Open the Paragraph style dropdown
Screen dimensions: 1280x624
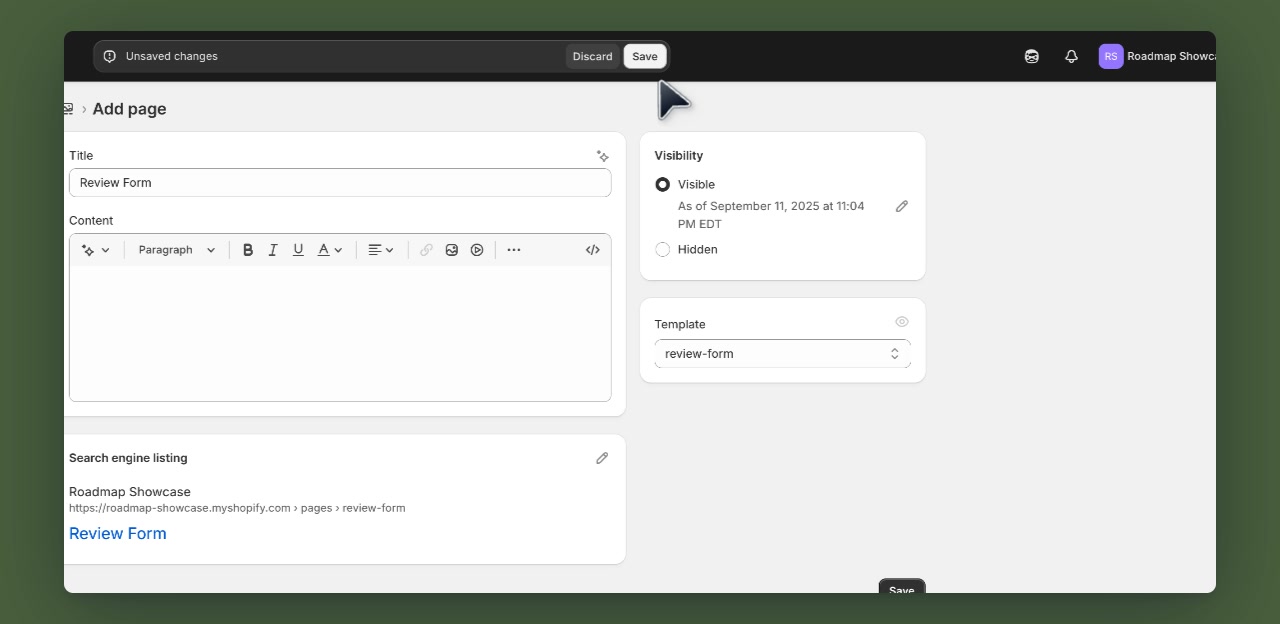tap(177, 250)
